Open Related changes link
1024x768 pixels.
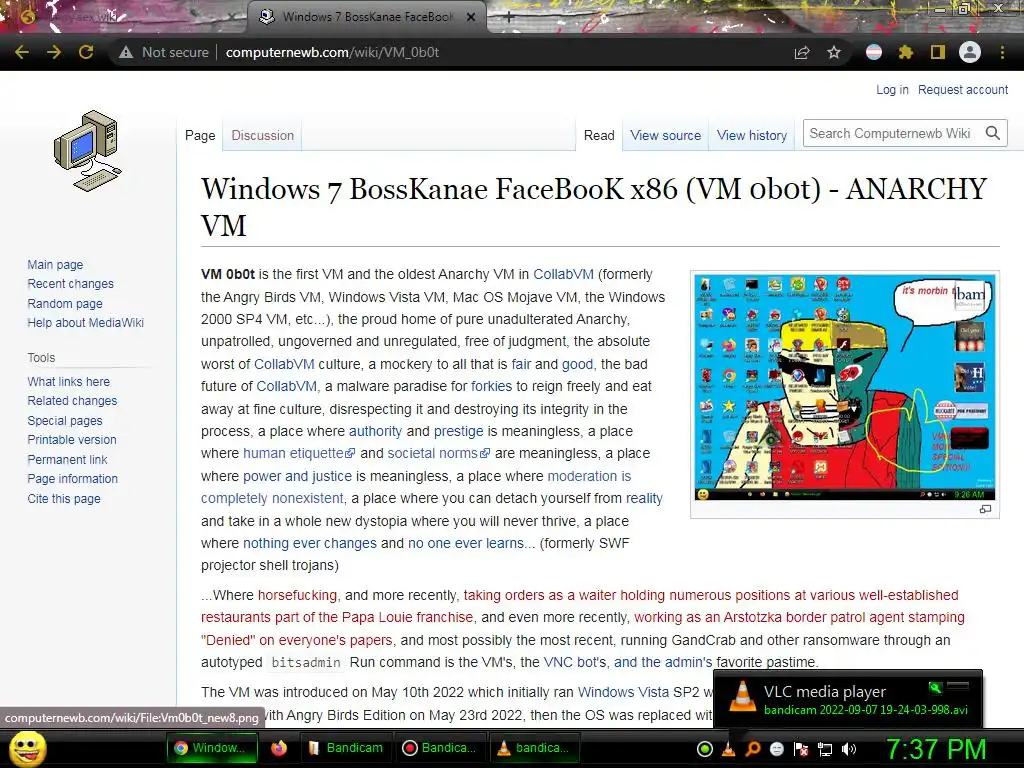(x=72, y=401)
